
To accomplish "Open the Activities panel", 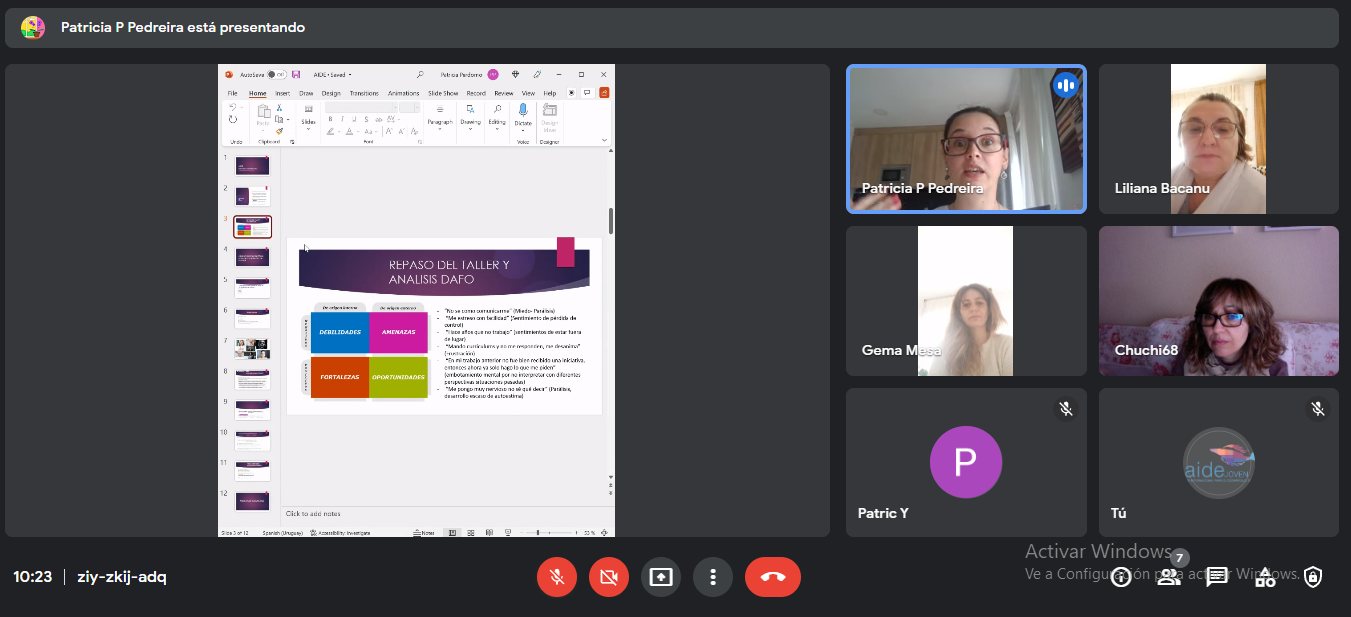I will tap(1265, 577).
